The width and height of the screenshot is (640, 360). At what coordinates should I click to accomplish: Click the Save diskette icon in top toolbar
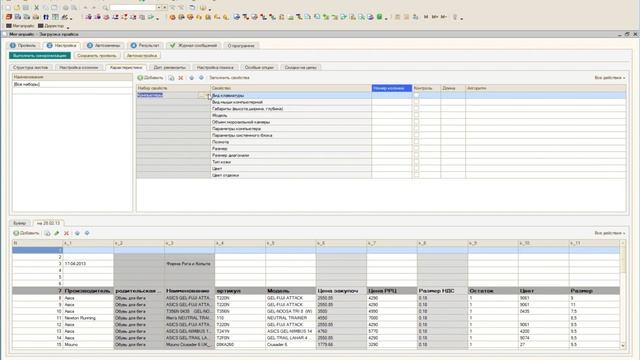coord(26,7)
